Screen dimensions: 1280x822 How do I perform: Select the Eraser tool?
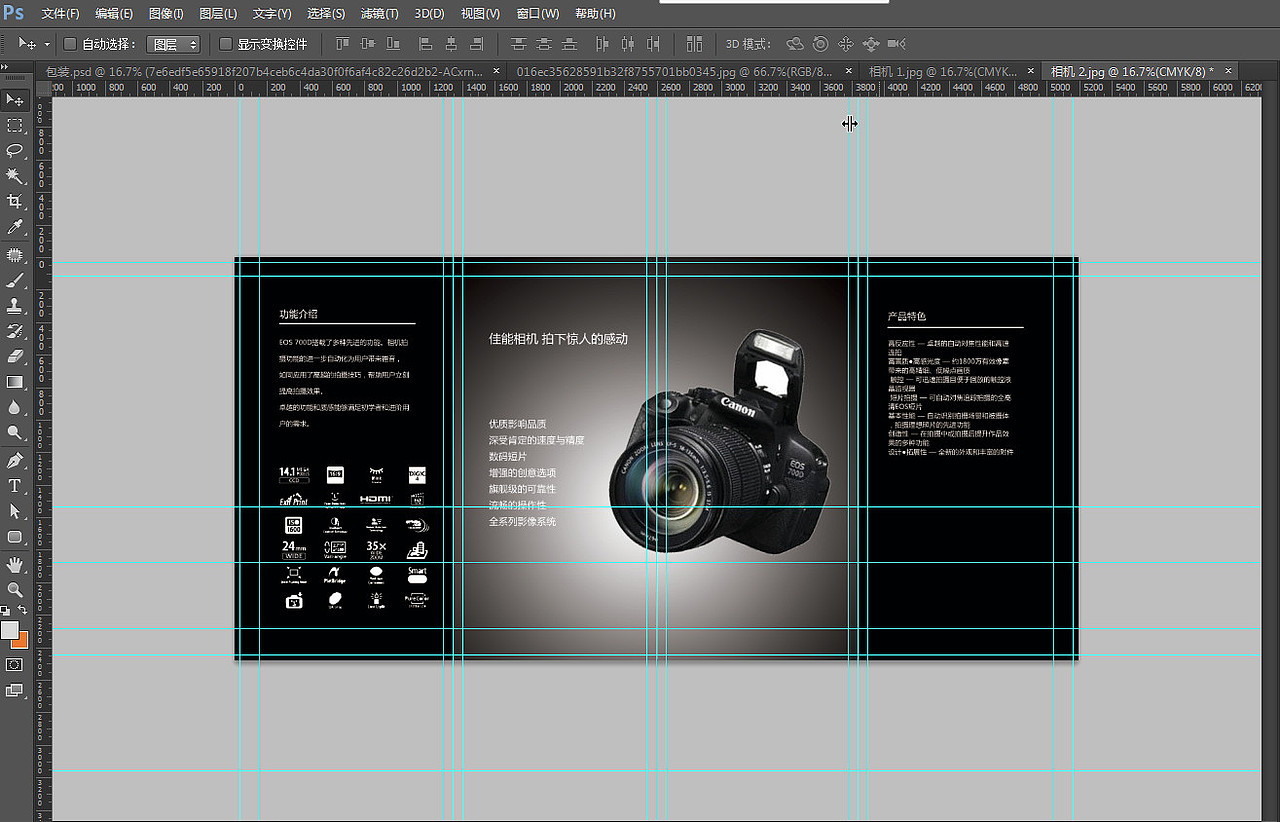tap(15, 356)
